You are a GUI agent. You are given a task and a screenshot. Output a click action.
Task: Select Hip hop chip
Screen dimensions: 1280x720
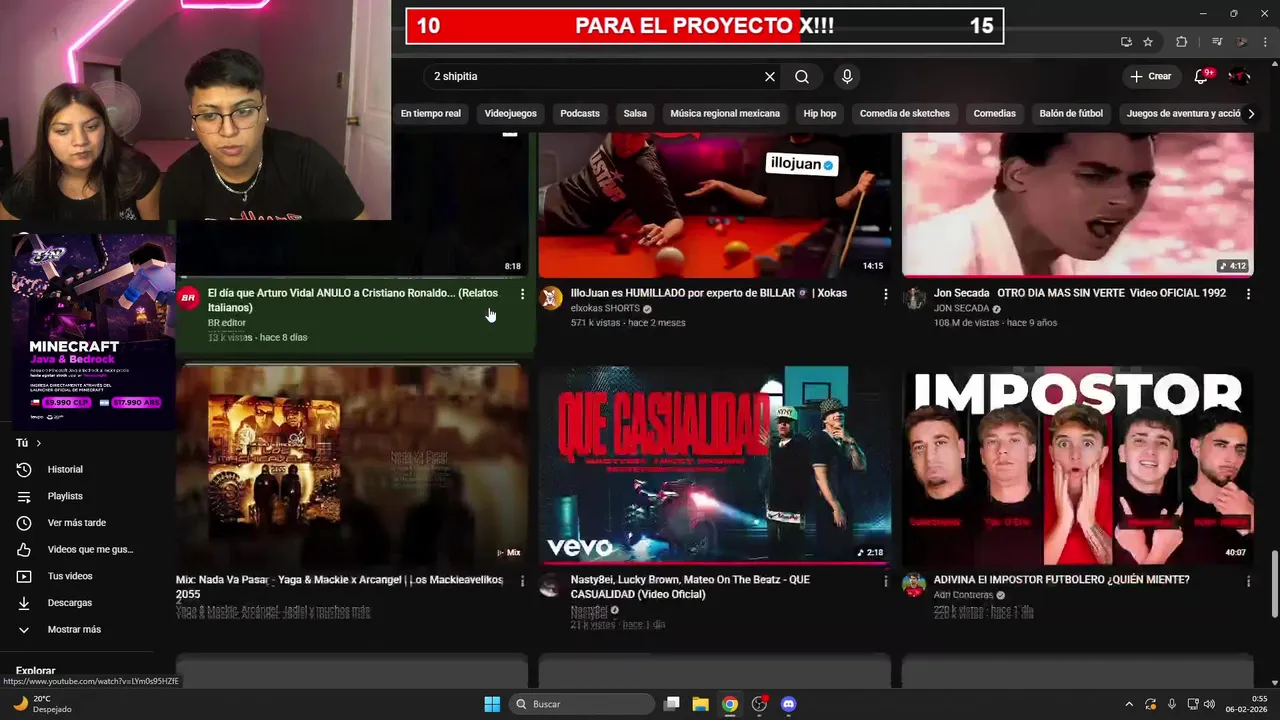pos(820,114)
